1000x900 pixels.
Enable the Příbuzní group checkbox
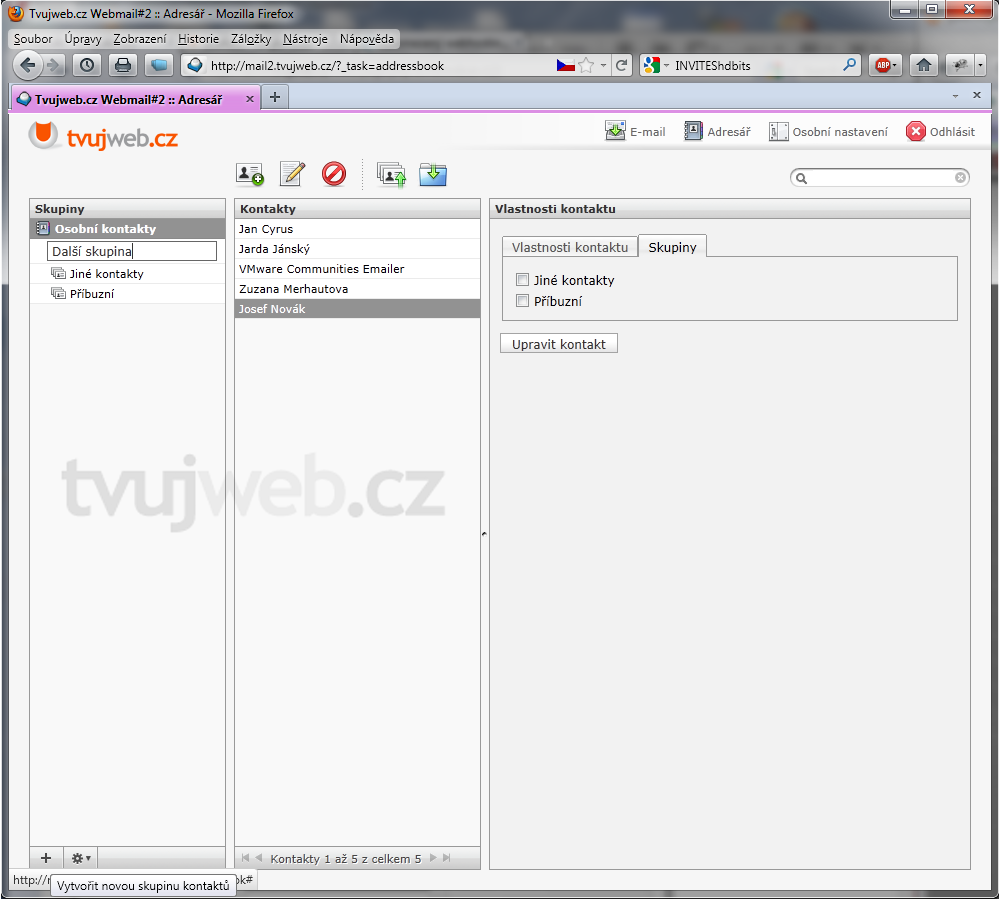522,301
